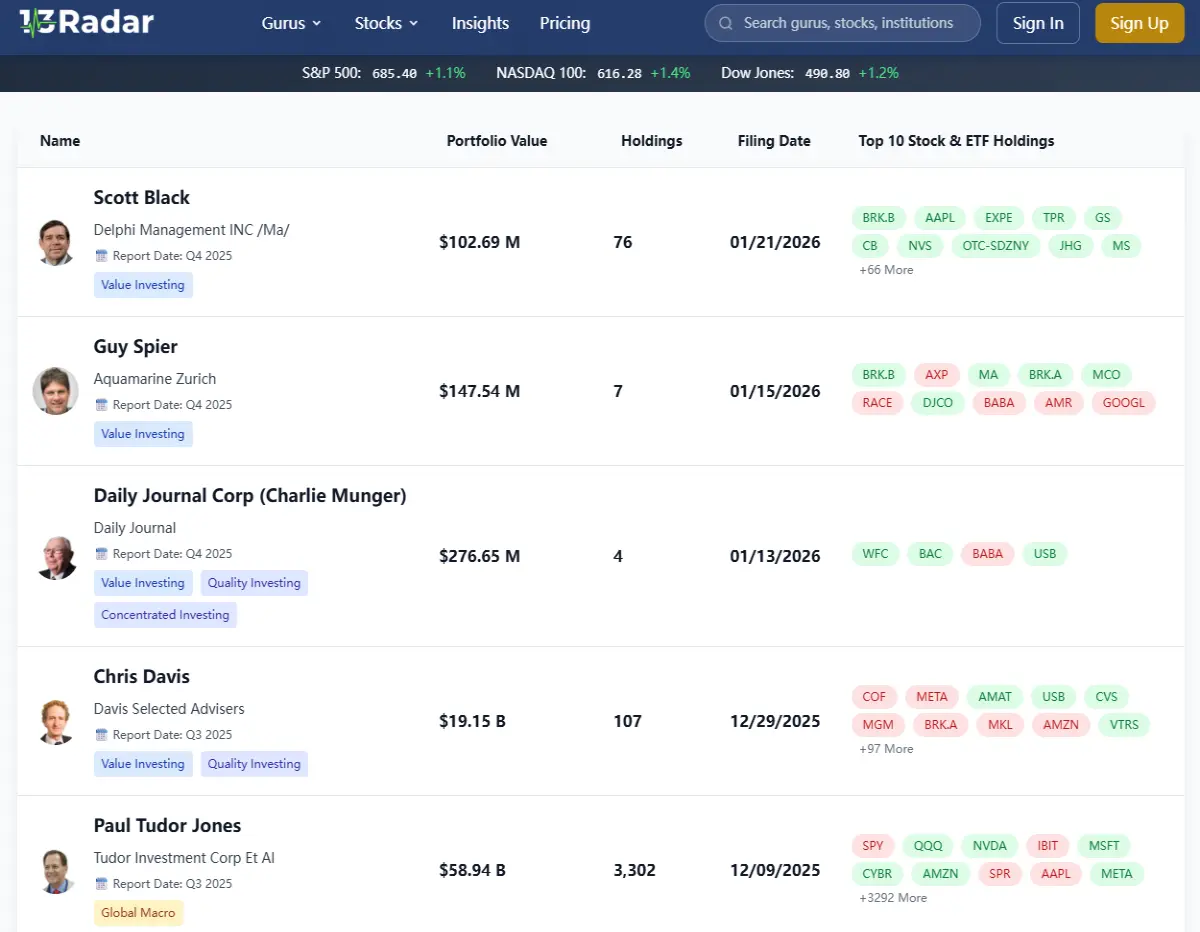Expand Paul Tudor Jones's +3292 More holdings

(893, 898)
